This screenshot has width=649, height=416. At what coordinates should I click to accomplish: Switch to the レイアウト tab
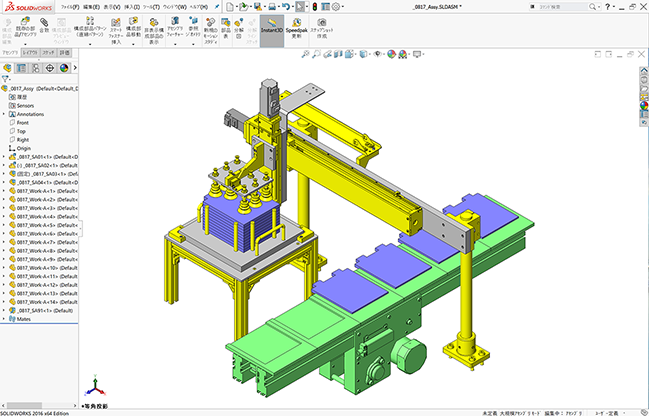(29, 52)
